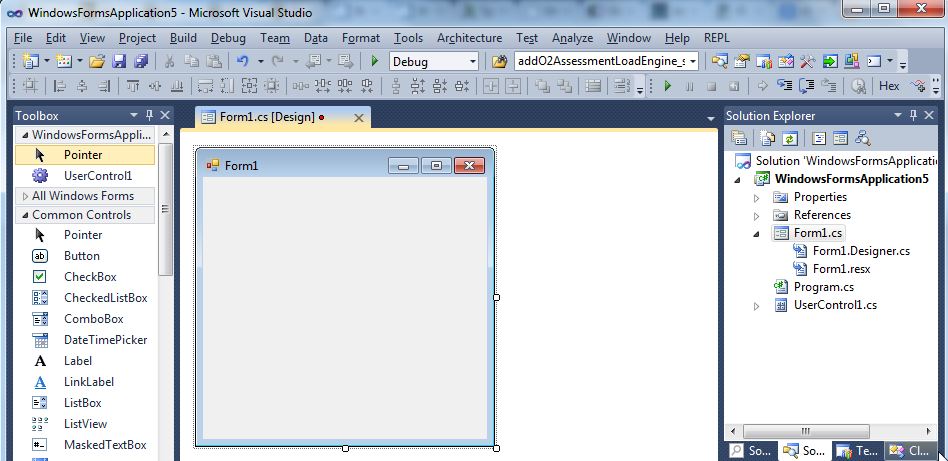Image resolution: width=948 pixels, height=461 pixels.
Task: Click the Undo arrow icon
Action: [x=242, y=61]
